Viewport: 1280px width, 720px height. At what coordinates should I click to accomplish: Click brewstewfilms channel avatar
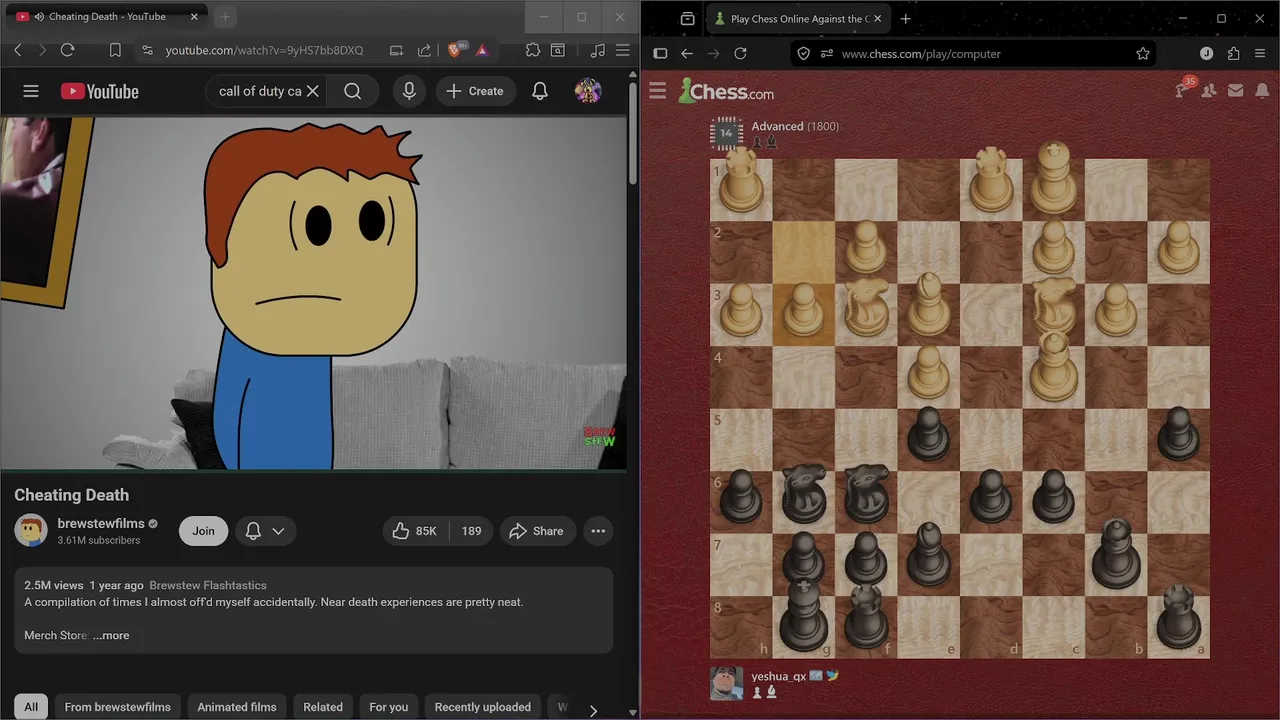(31, 531)
